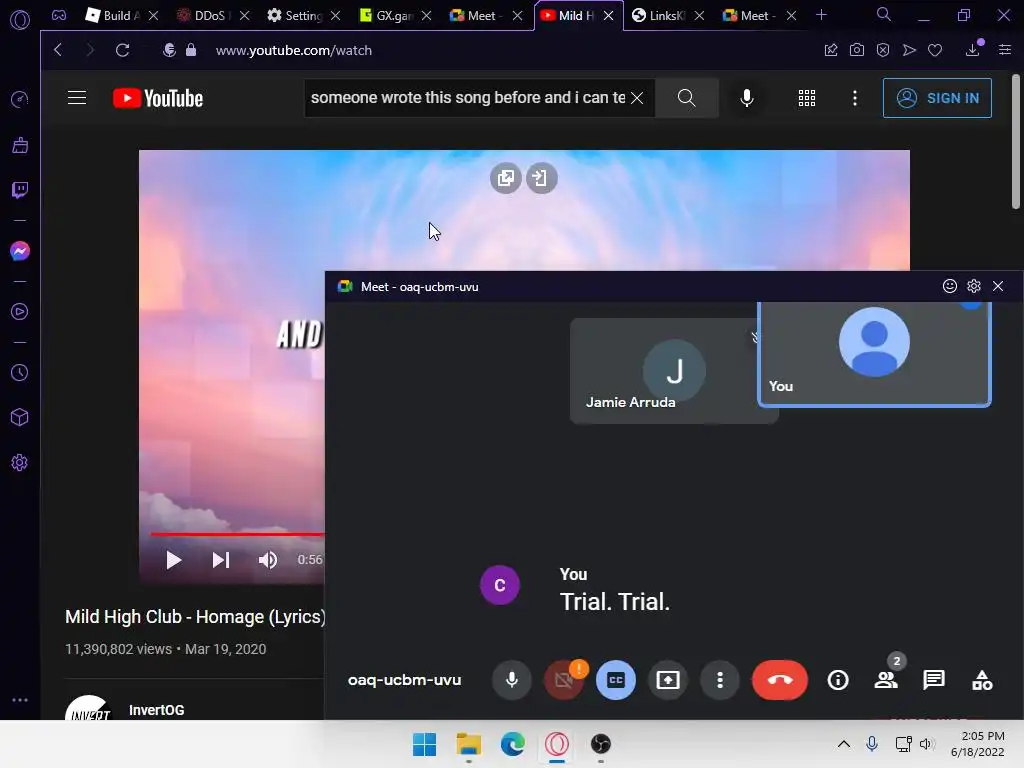The height and width of the screenshot is (768, 1024).
Task: Reload the YouTube page
Action: click(x=122, y=50)
